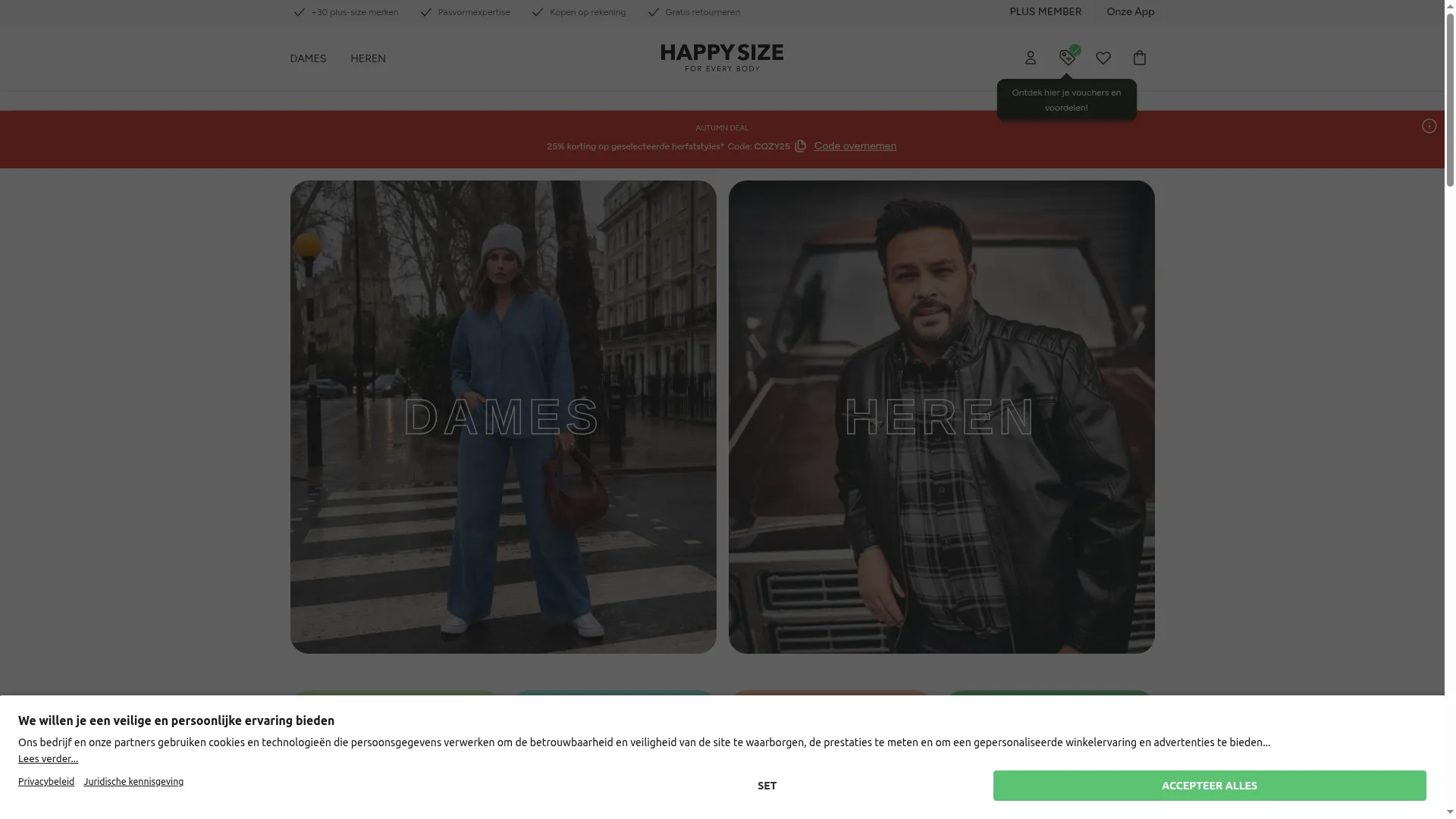The image size is (1456, 819).
Task: Open the vouchers and deals tag icon
Action: pos(1067,58)
